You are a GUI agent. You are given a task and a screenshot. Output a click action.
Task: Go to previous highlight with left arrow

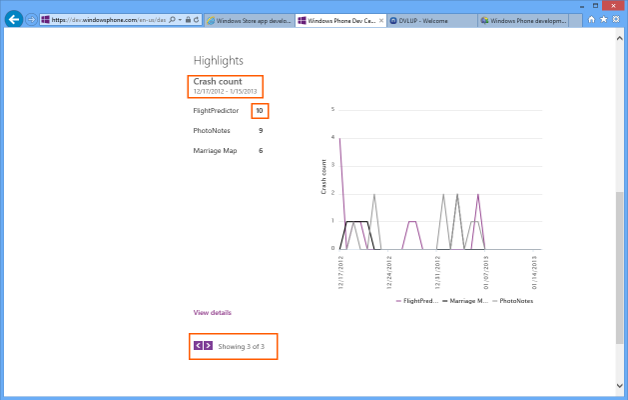(198, 346)
